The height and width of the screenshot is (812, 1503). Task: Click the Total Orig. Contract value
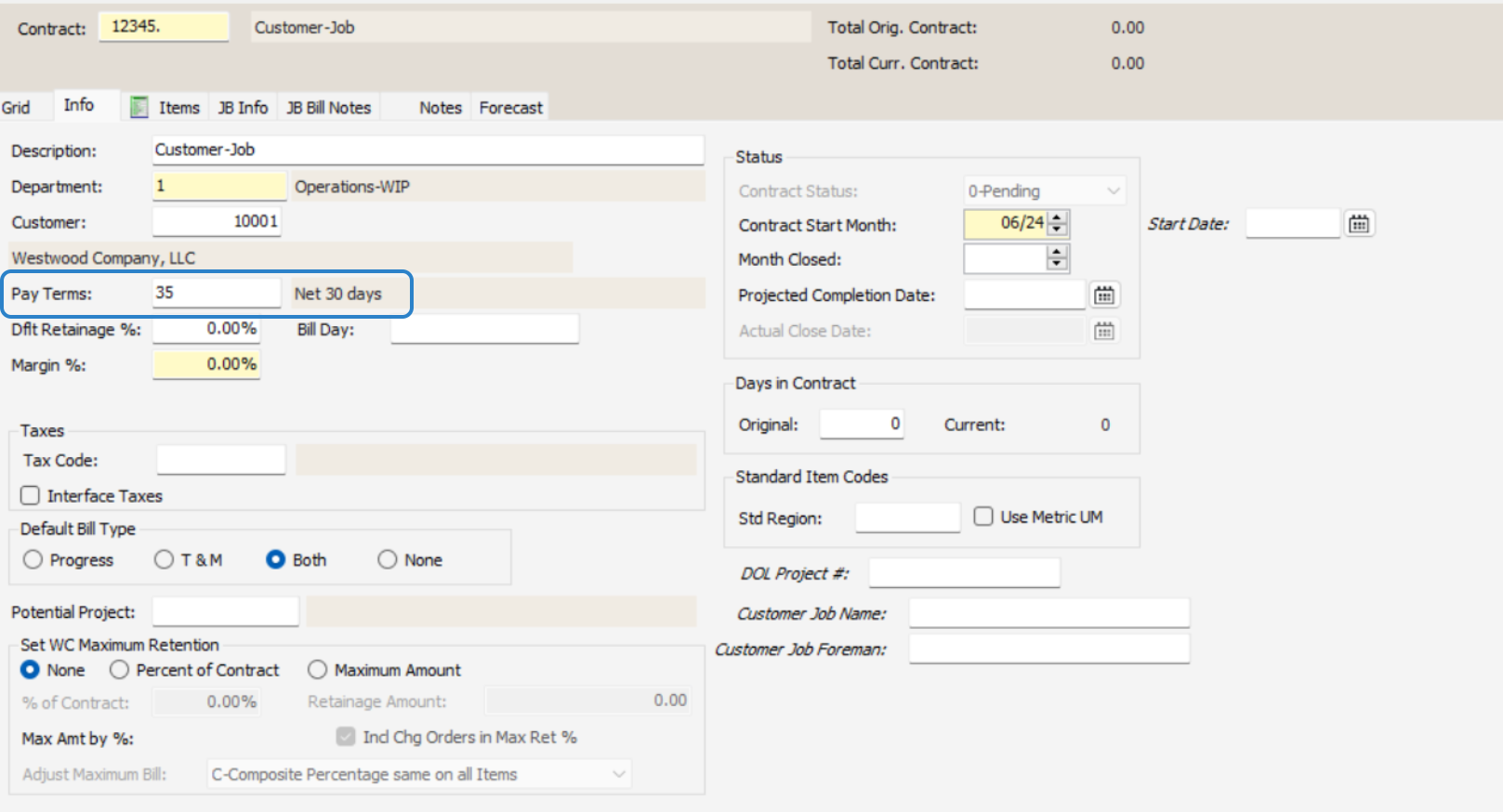coord(1127,28)
